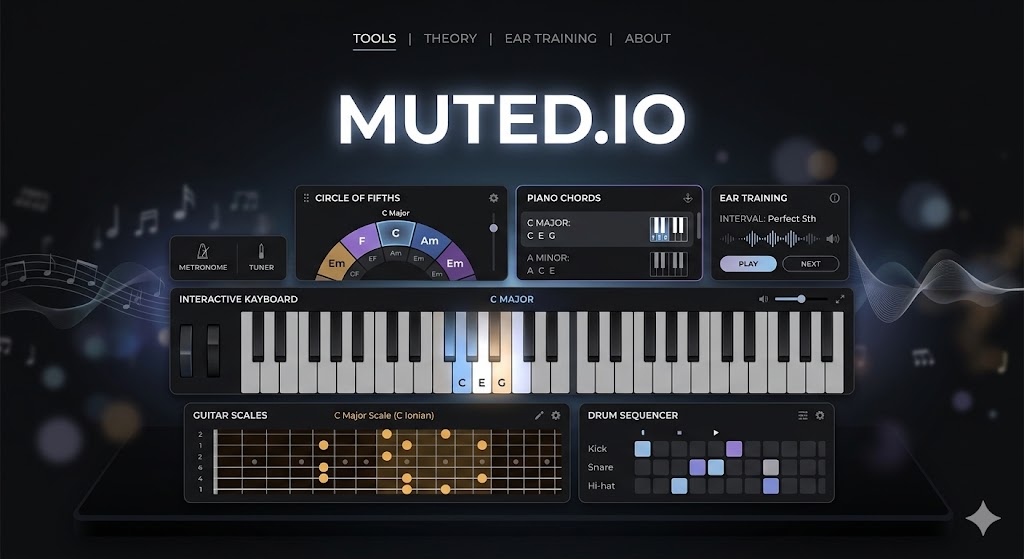Toggle the Kick row's purple step

(x=734, y=449)
